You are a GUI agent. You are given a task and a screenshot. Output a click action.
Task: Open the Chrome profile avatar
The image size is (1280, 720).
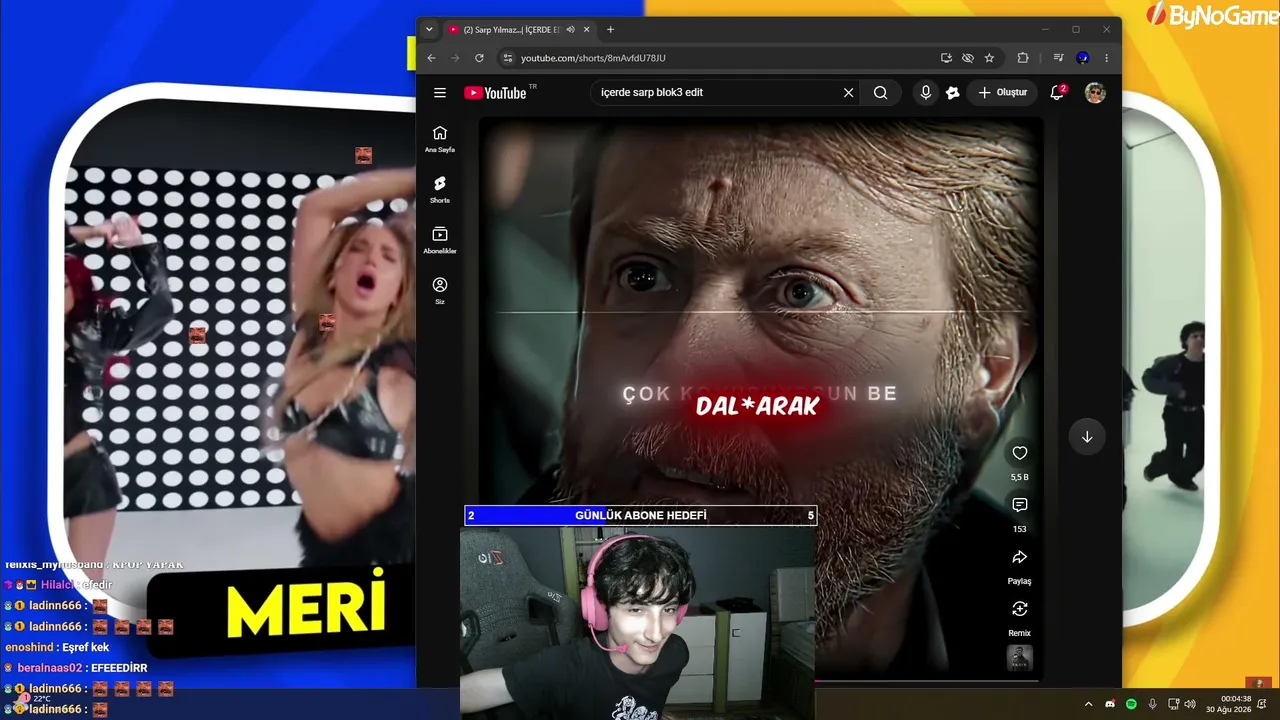pos(1082,58)
